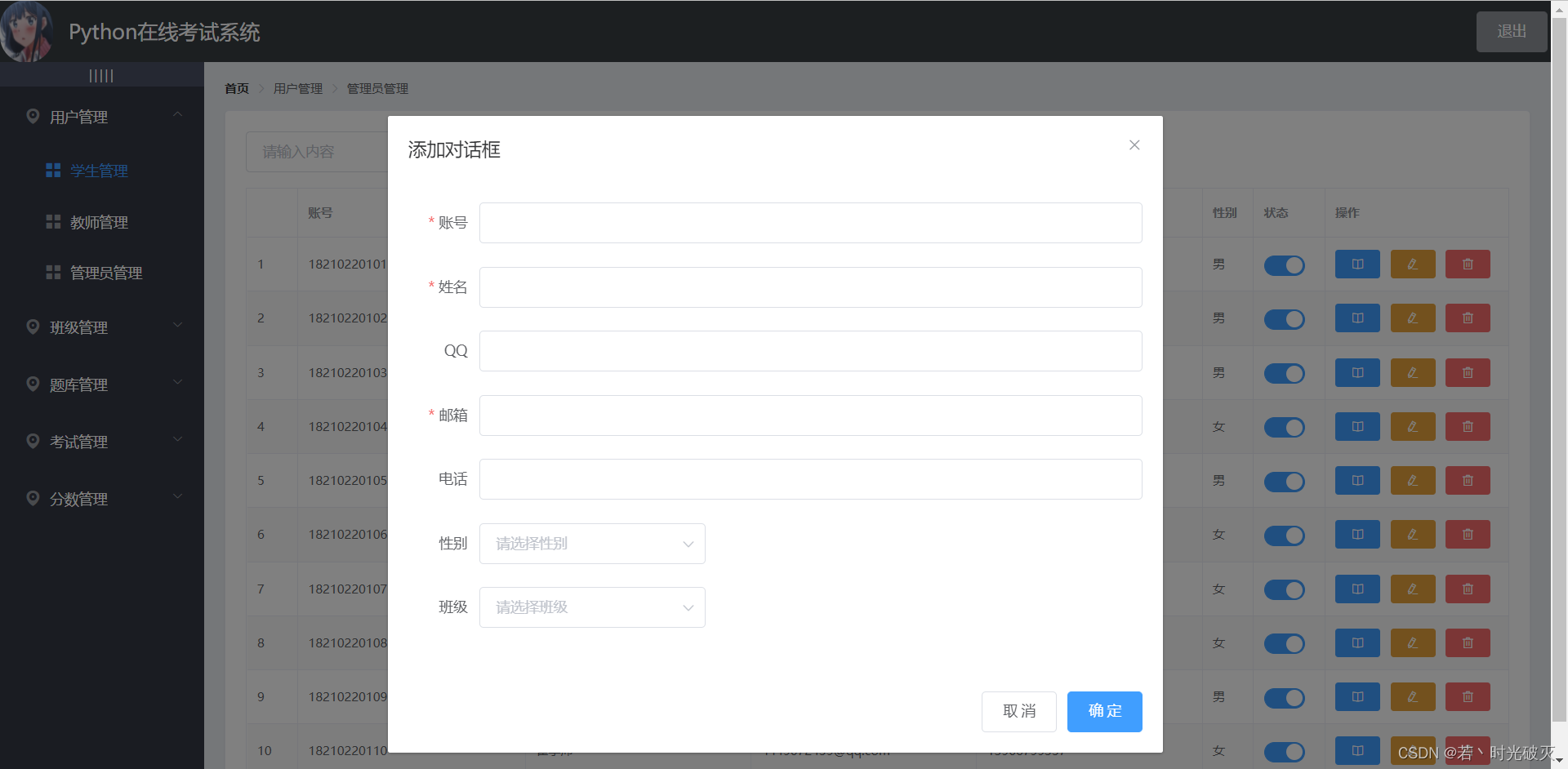Click the edit pencil button in row 5

[x=1413, y=481]
